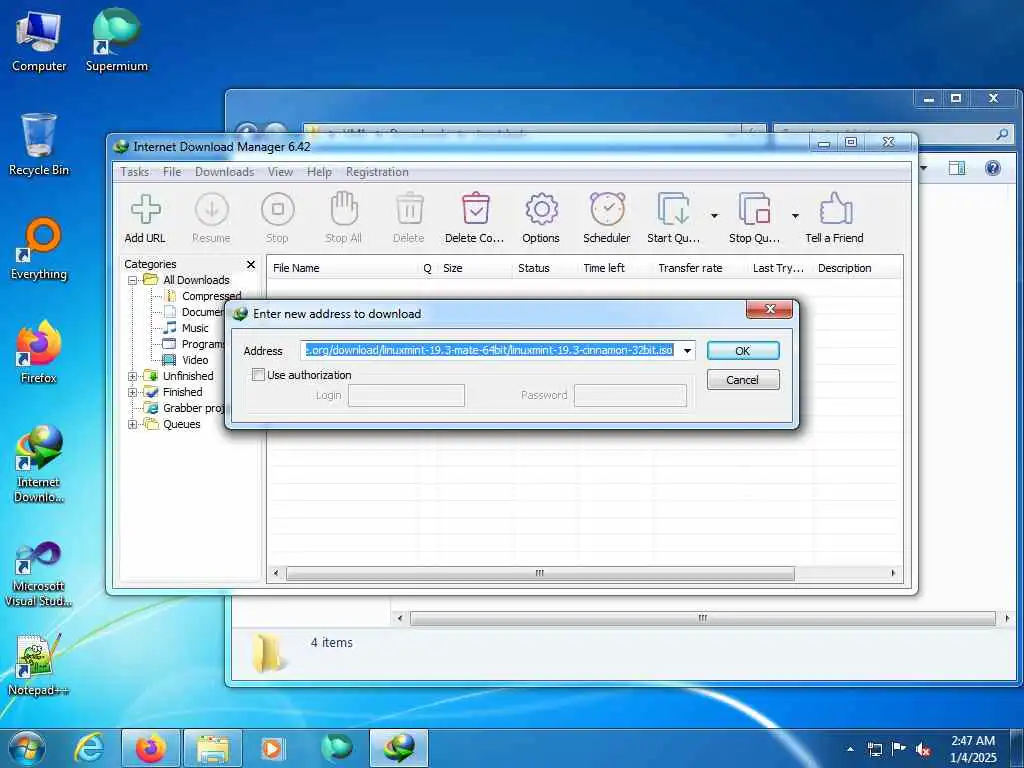Click the Stop Queue toolbar icon

754,210
